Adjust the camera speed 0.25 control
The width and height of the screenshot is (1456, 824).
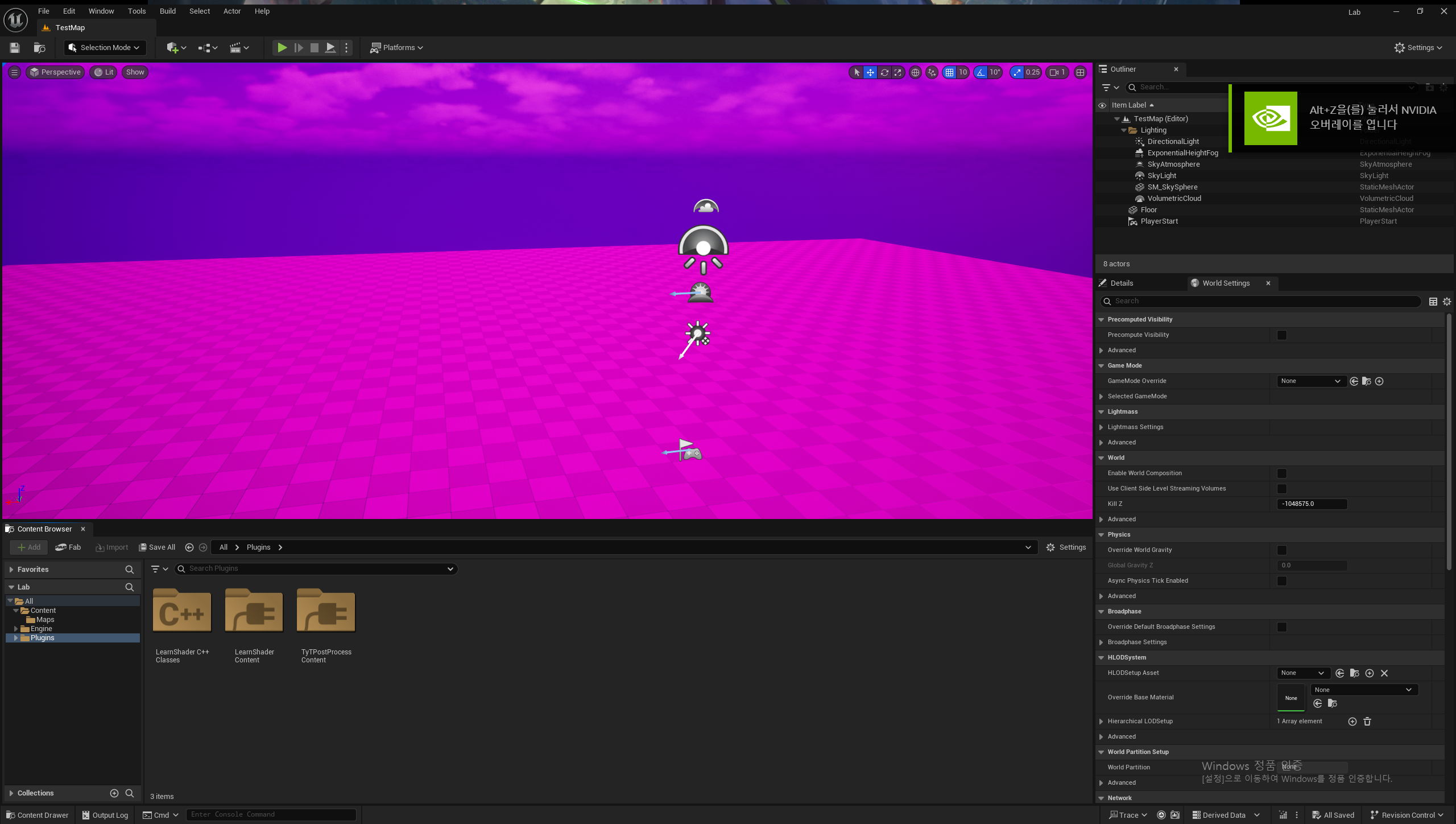click(x=1025, y=72)
